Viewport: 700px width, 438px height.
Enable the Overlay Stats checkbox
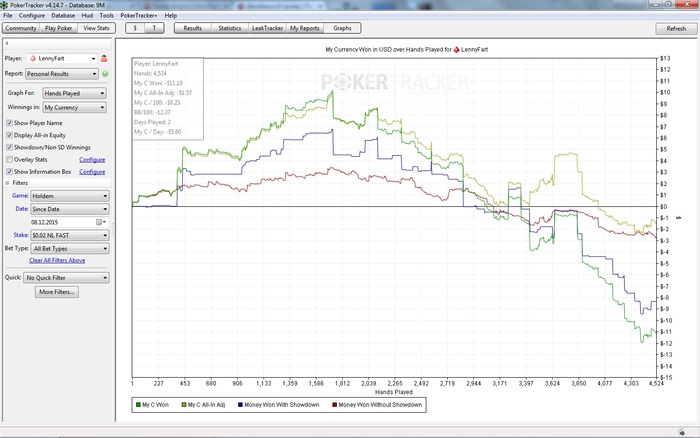click(x=9, y=159)
